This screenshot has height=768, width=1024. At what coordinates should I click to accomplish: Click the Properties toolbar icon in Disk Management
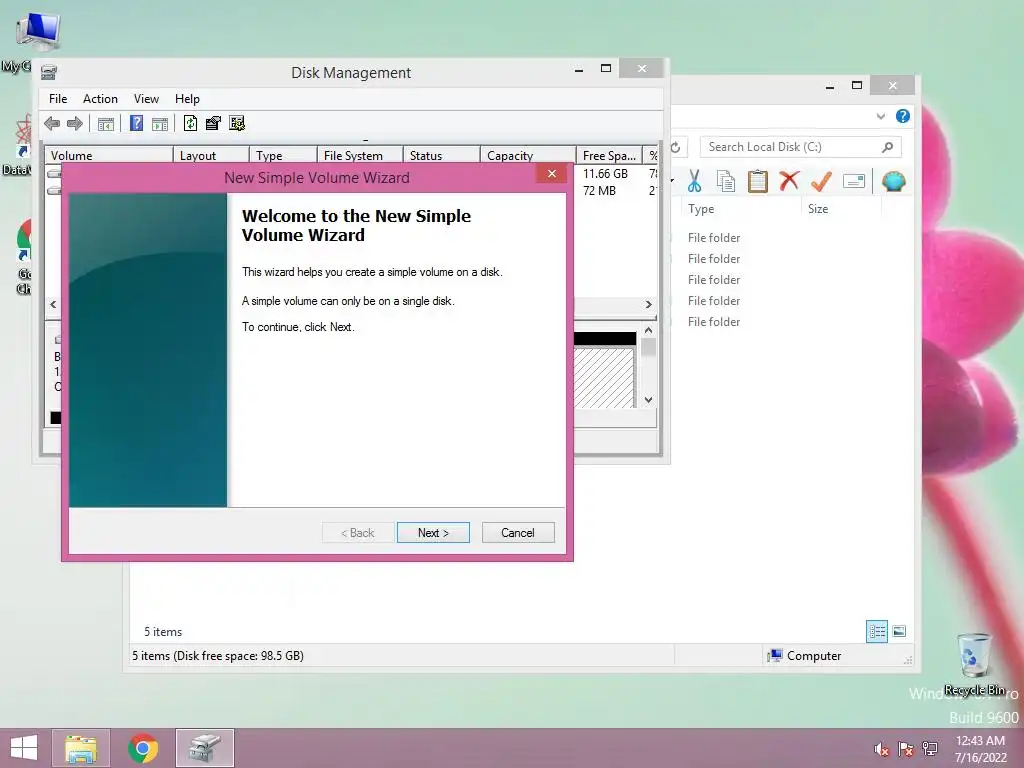[x=213, y=123]
